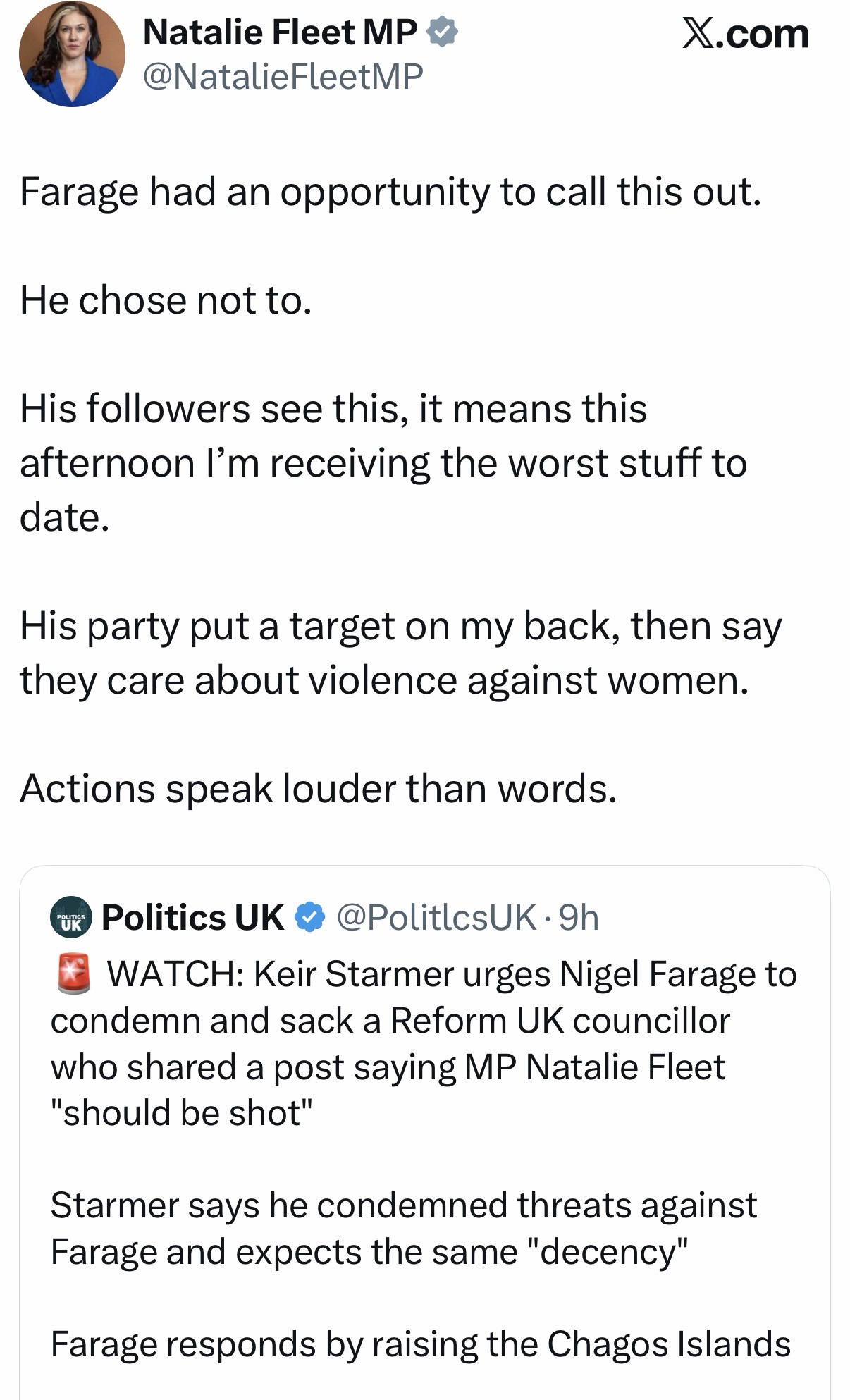Viewport: 850px width, 1400px height.
Task: Open Natalie Fleet MP's profile photo
Action: tap(72, 54)
